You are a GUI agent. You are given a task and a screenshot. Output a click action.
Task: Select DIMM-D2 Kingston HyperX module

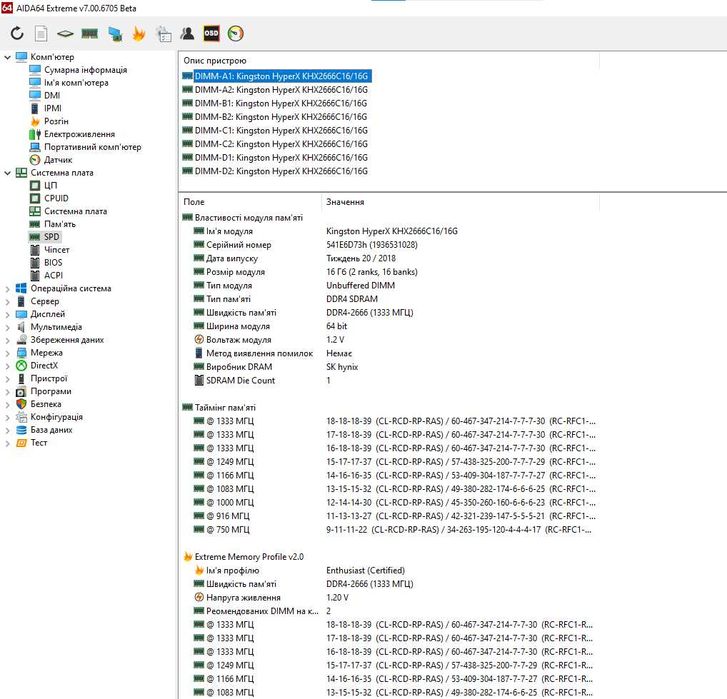click(281, 171)
